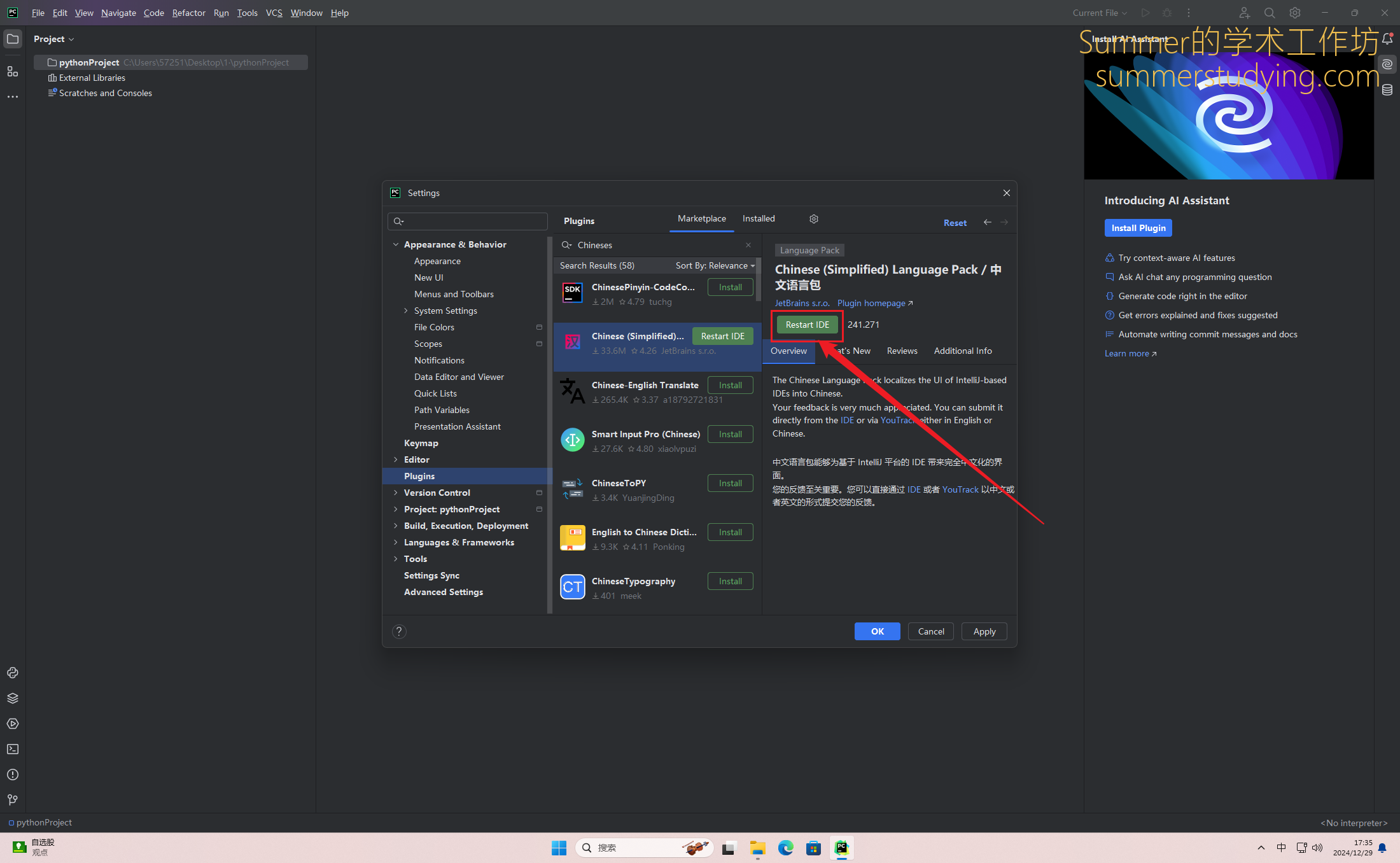Expand the Tools settings group
The width and height of the screenshot is (1400, 863).
396,559
